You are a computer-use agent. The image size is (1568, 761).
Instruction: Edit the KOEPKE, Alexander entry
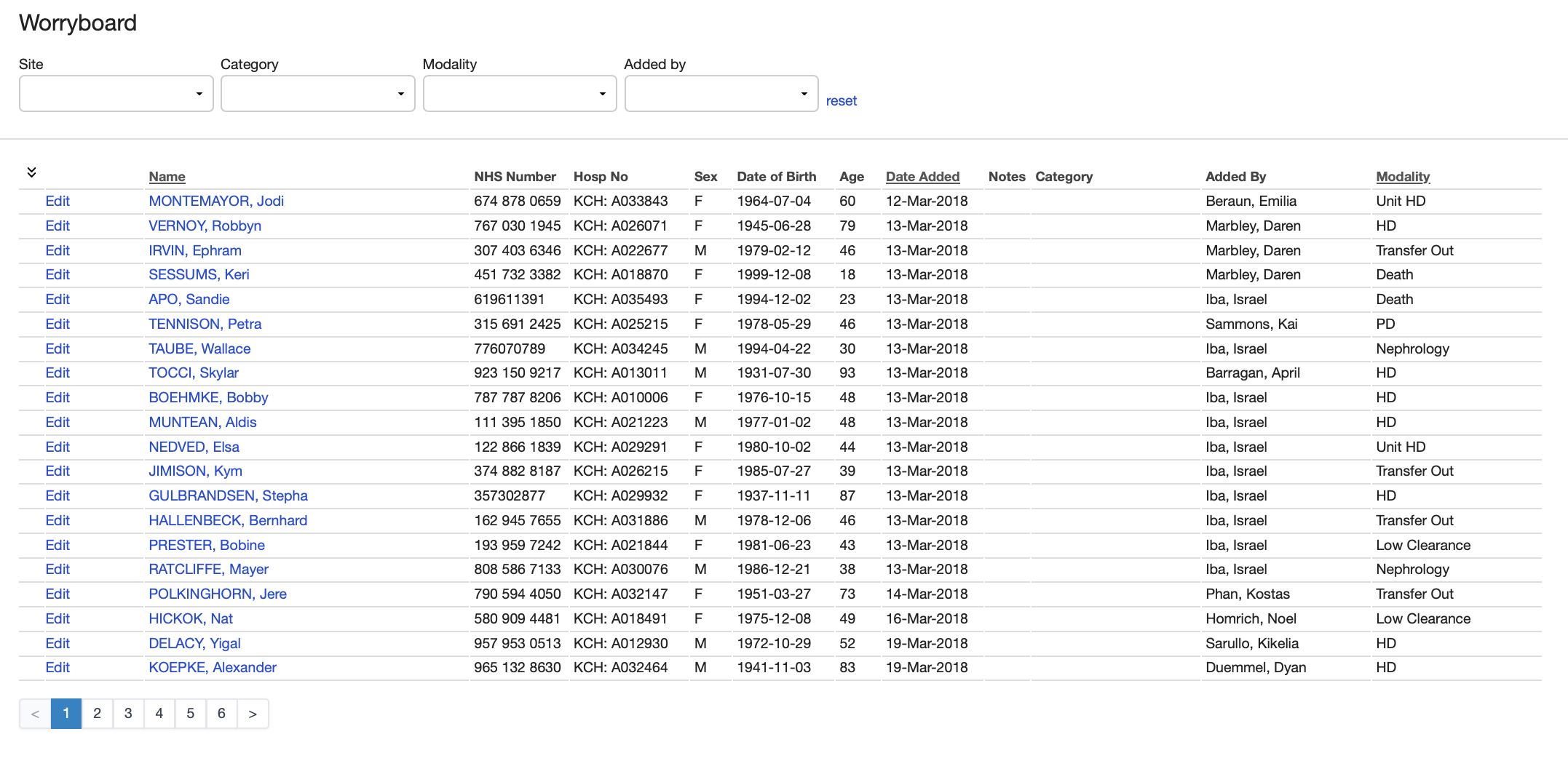[x=58, y=668]
